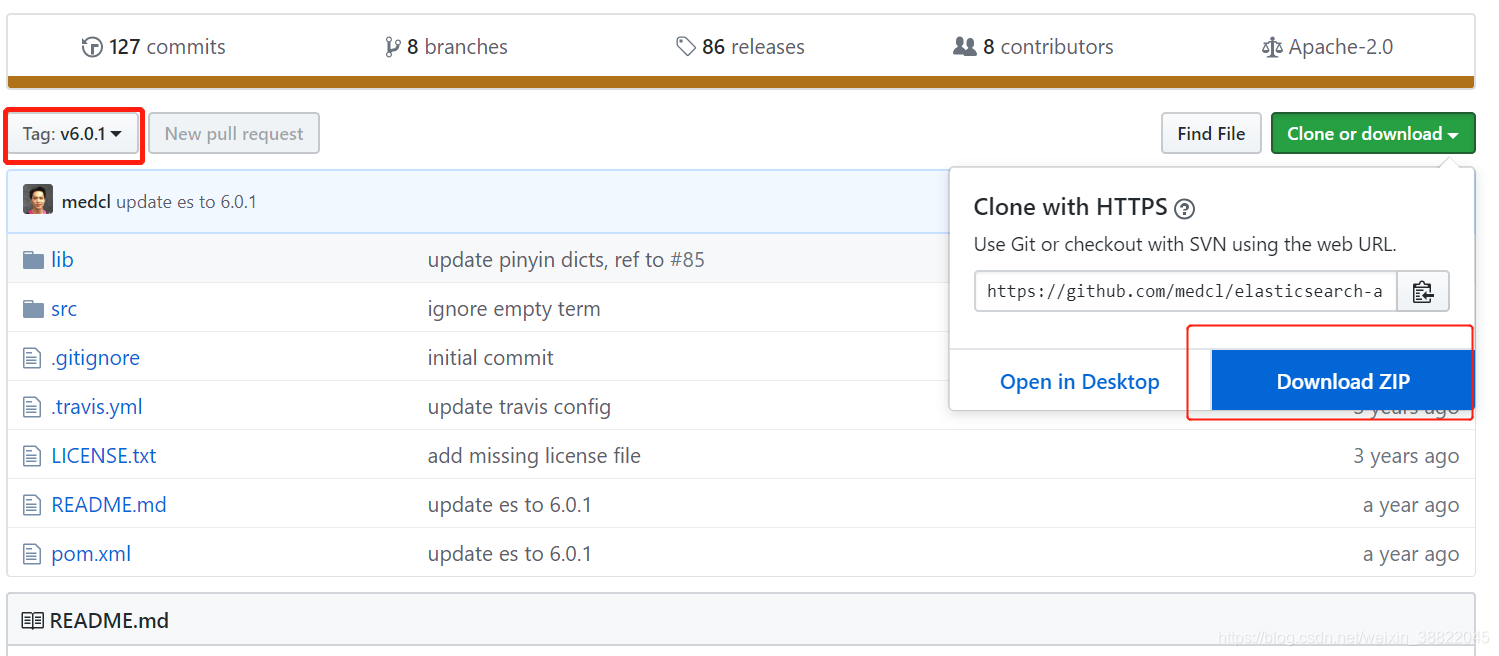Click the src folder icon
The image size is (1499, 656).
(33, 309)
